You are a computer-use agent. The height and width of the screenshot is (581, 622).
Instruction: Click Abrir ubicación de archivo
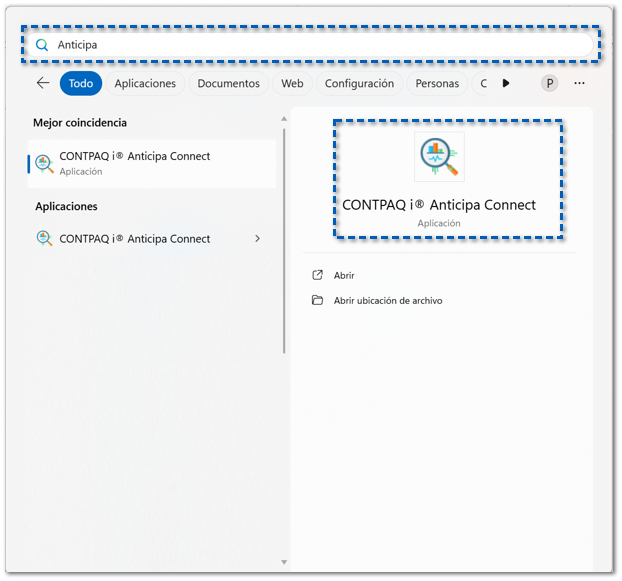[388, 301]
